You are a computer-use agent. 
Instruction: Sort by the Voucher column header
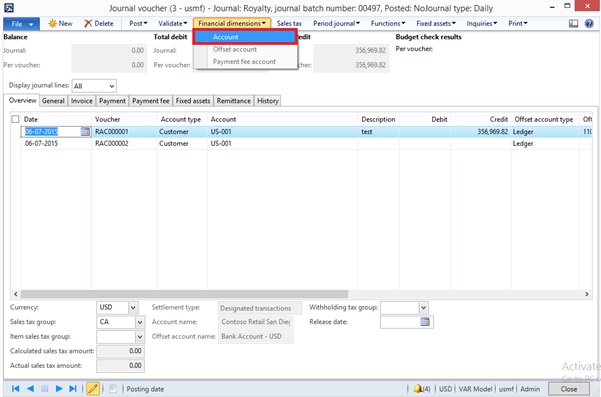[125, 119]
